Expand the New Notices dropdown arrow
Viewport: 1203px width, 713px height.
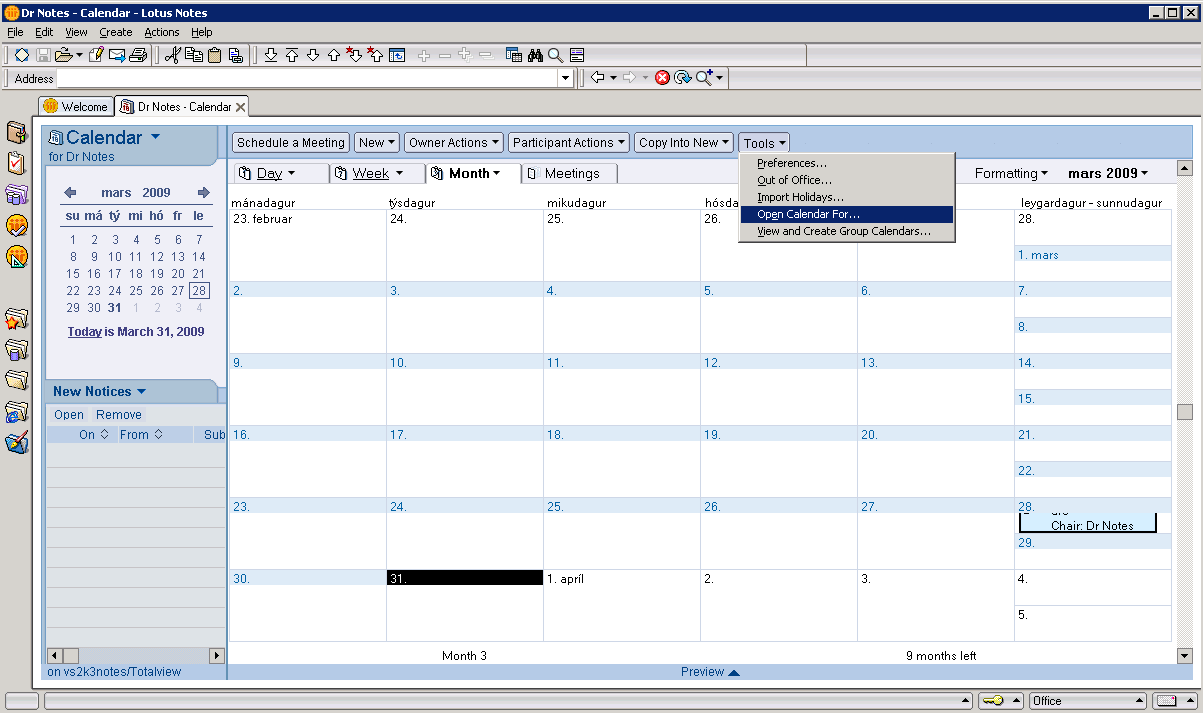click(x=141, y=392)
